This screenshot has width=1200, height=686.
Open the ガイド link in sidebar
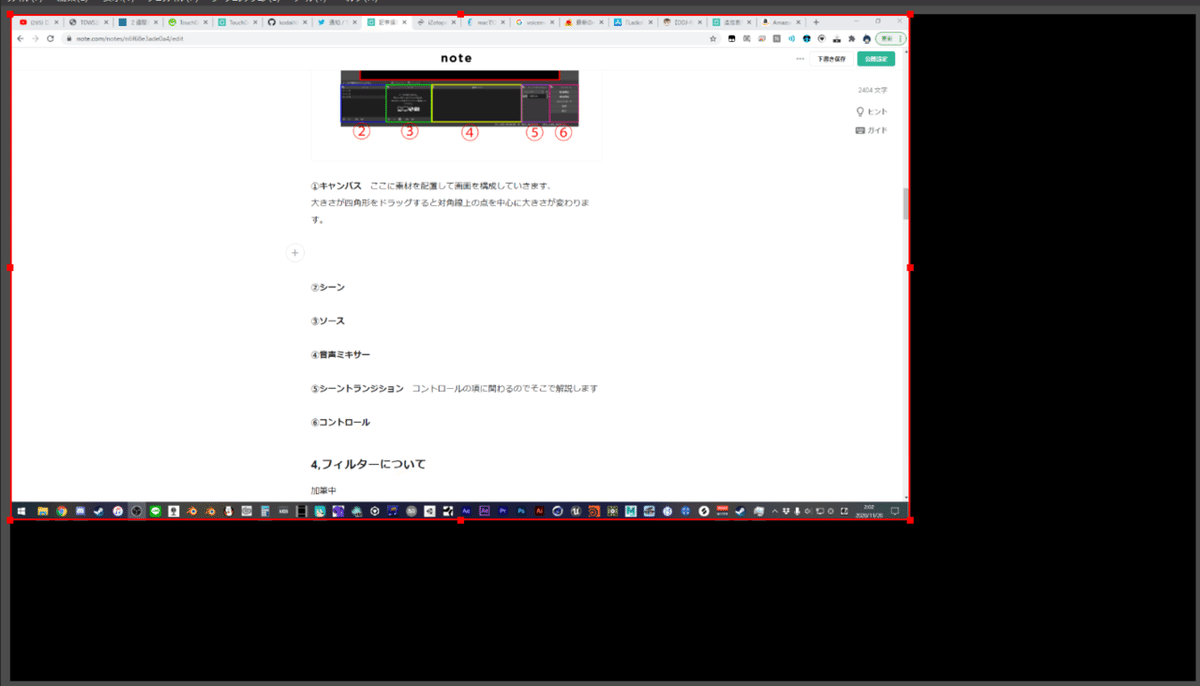(871, 130)
